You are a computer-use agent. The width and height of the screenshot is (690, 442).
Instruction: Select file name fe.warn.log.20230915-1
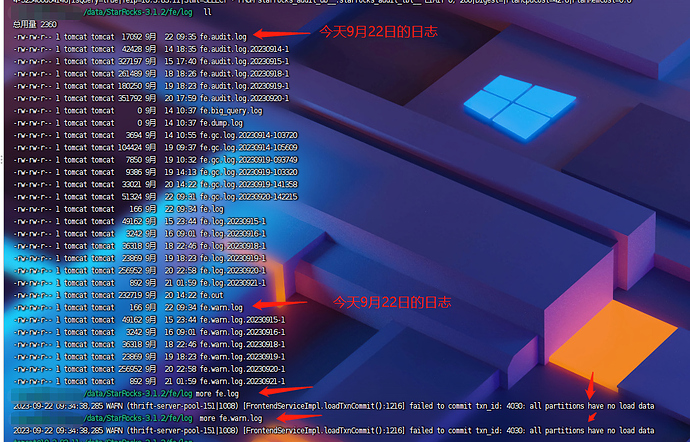[x=242, y=320]
